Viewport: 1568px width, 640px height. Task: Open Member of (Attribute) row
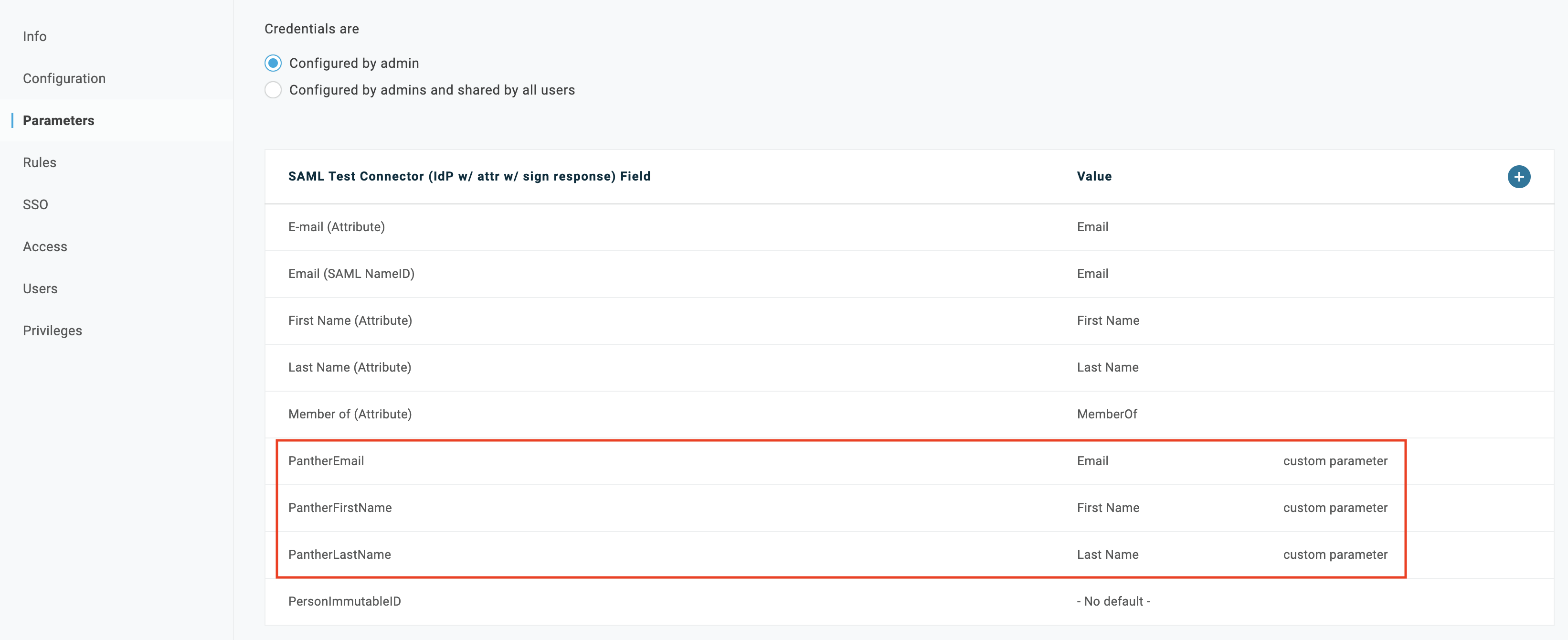(350, 415)
